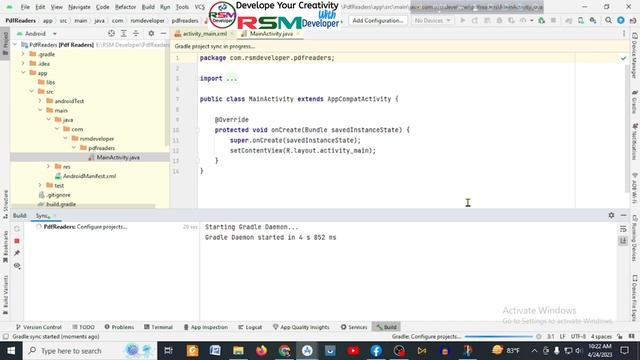Viewport: 640px width, 360px height.
Task: Expand the .gradle folder
Action: 23,54
